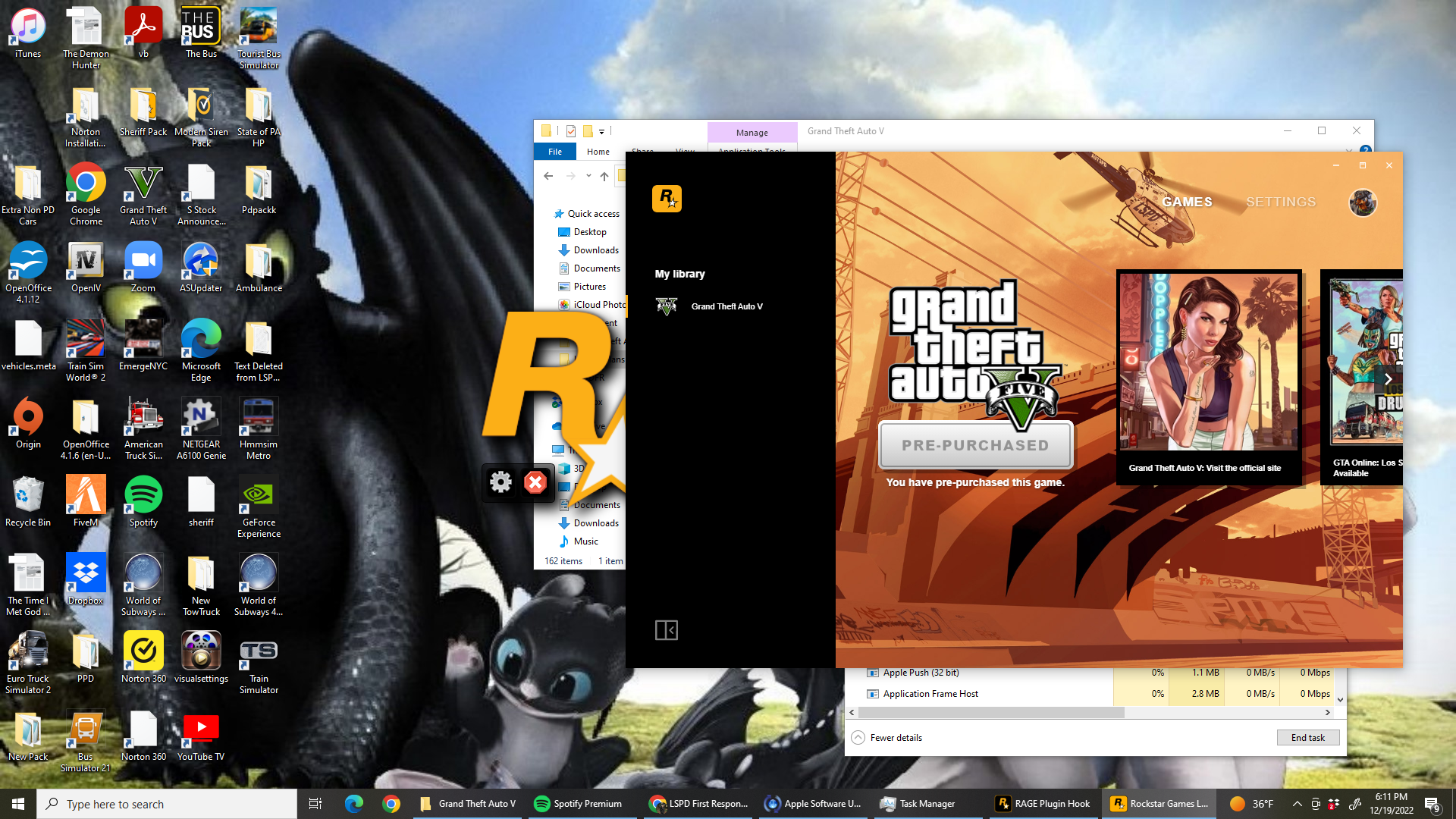This screenshot has height=819, width=1456.
Task: Show next news card with arrow
Action: tap(1388, 379)
